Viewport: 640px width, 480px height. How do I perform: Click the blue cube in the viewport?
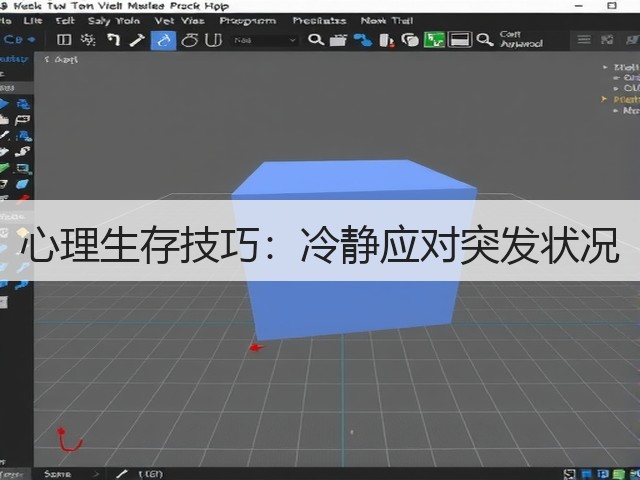[x=353, y=249]
